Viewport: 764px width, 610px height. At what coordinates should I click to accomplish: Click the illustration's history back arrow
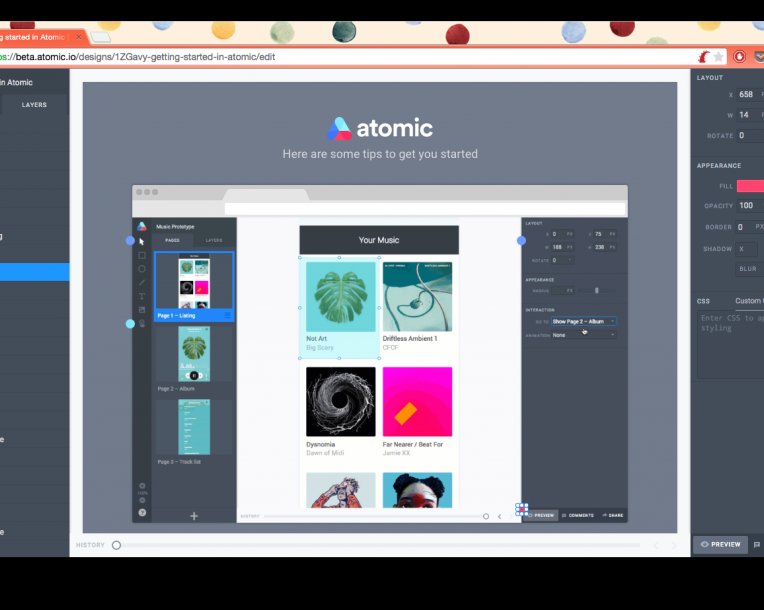[x=499, y=516]
